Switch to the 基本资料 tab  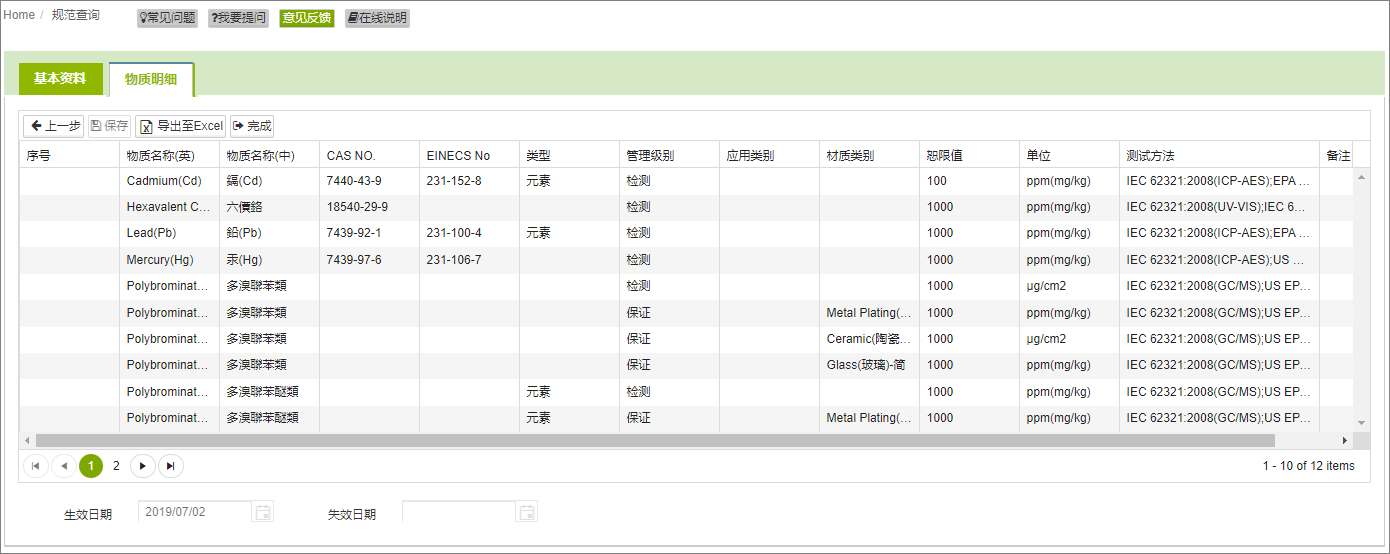pyautogui.click(x=60, y=79)
